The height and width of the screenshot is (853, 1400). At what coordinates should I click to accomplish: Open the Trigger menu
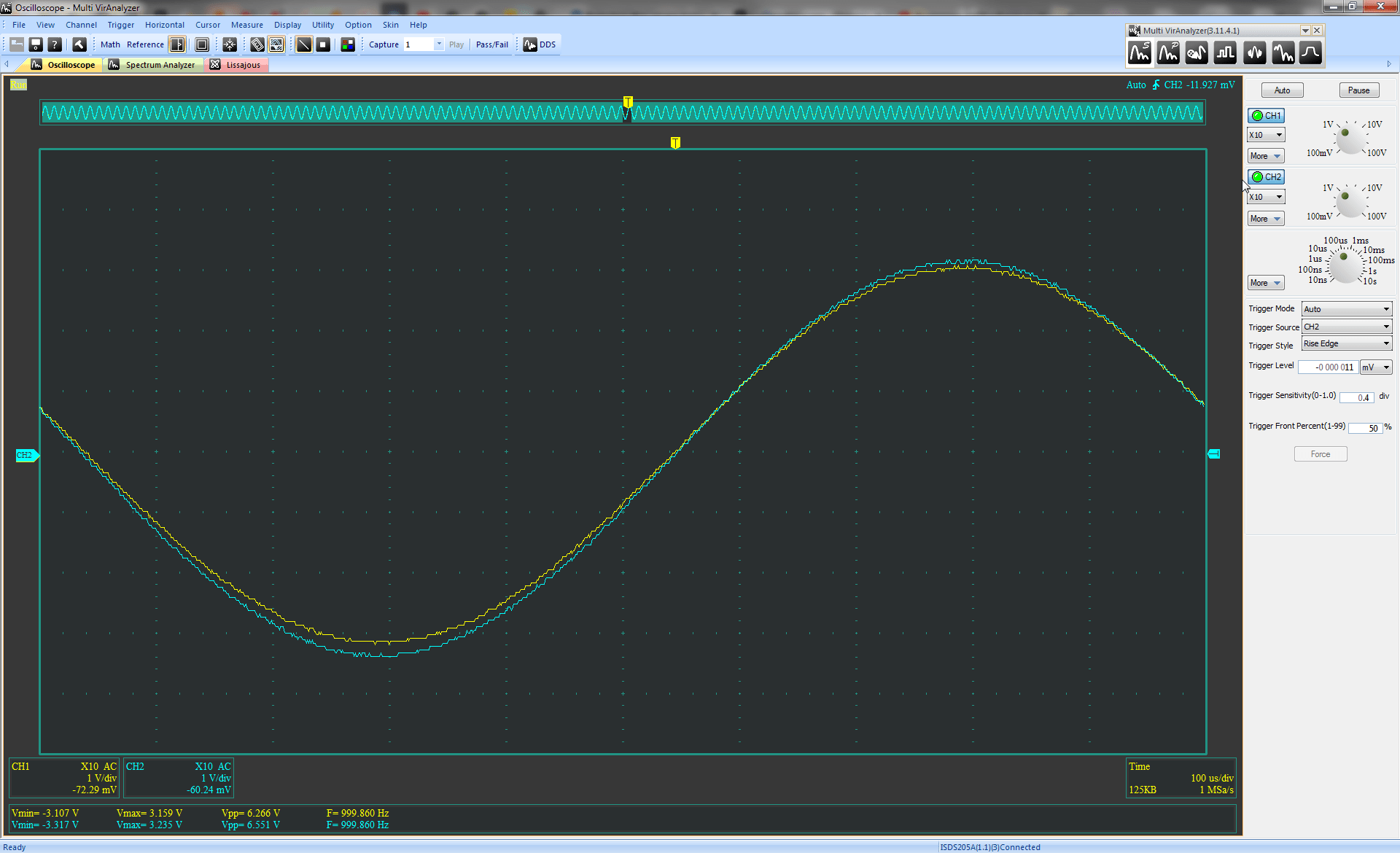(121, 25)
